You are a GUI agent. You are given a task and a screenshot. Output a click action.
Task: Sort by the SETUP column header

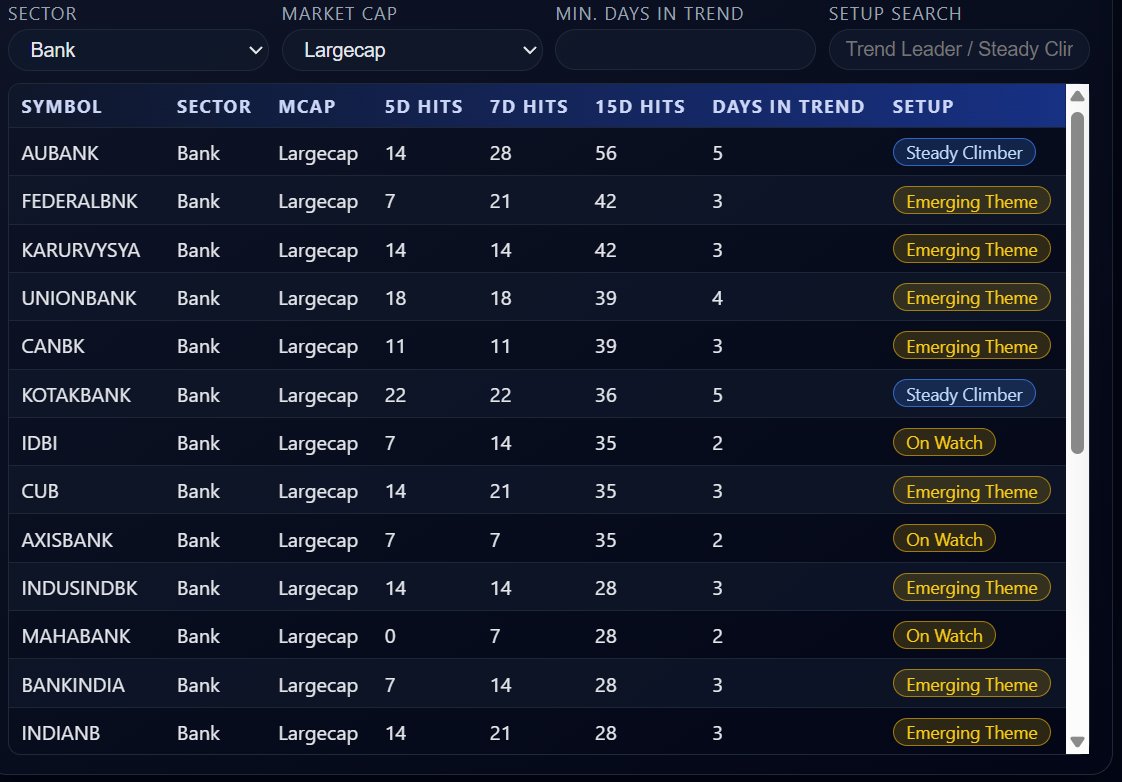(x=923, y=107)
